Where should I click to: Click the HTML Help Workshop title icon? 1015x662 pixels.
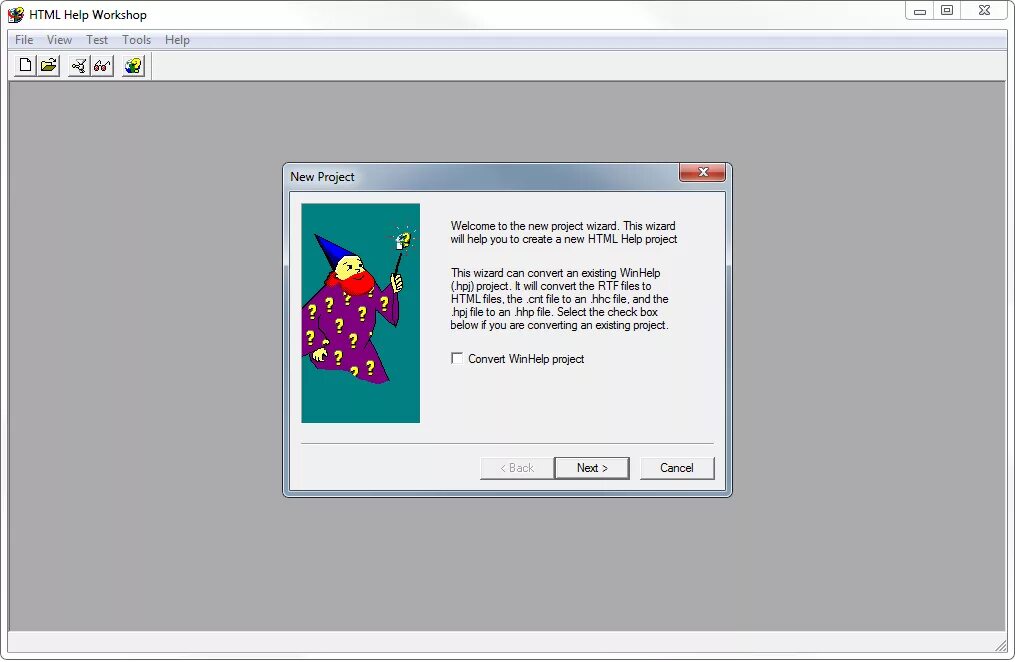16,14
